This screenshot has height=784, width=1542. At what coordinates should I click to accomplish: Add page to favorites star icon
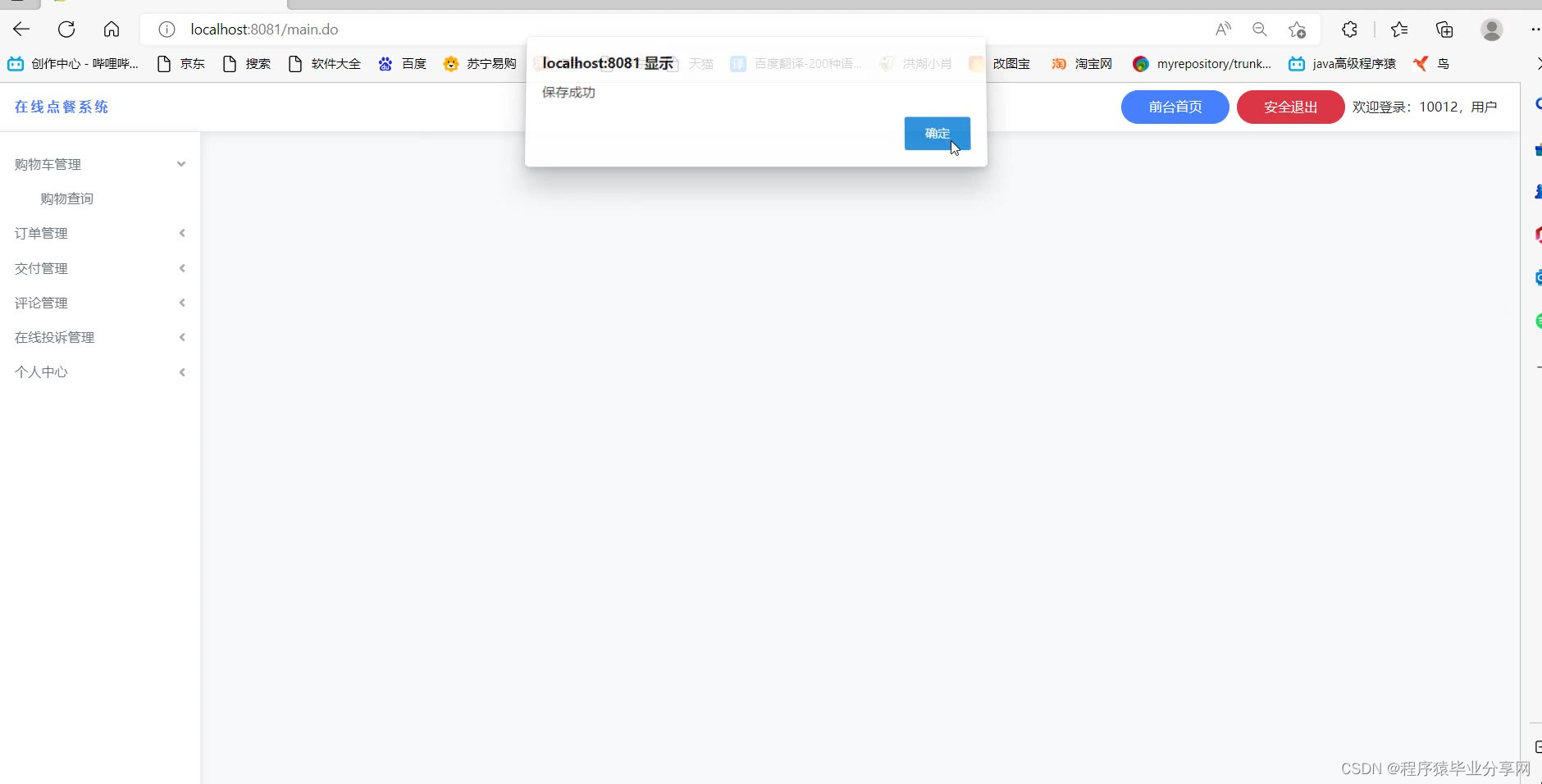[x=1297, y=30]
